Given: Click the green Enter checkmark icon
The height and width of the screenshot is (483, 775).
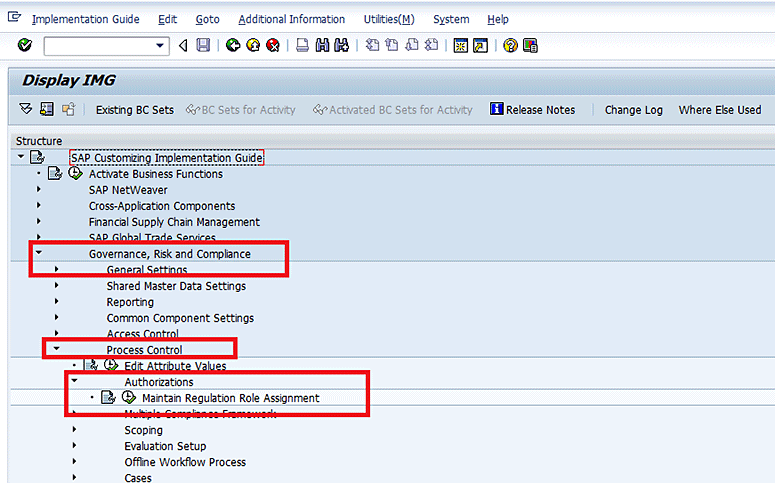Looking at the screenshot, I should 25,45.
